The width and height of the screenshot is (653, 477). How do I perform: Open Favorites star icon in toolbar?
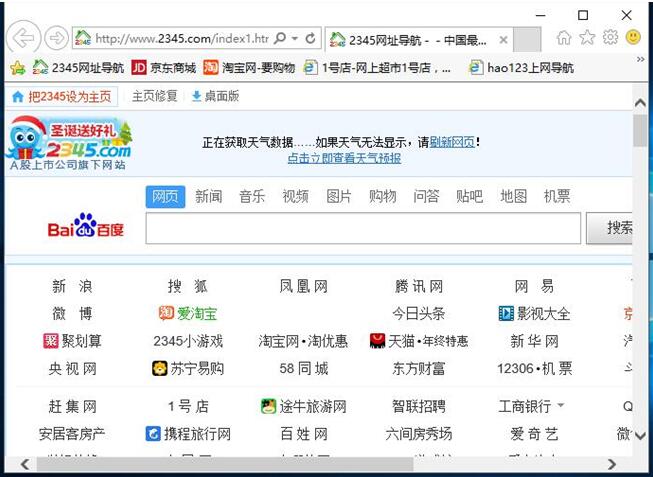pos(587,37)
